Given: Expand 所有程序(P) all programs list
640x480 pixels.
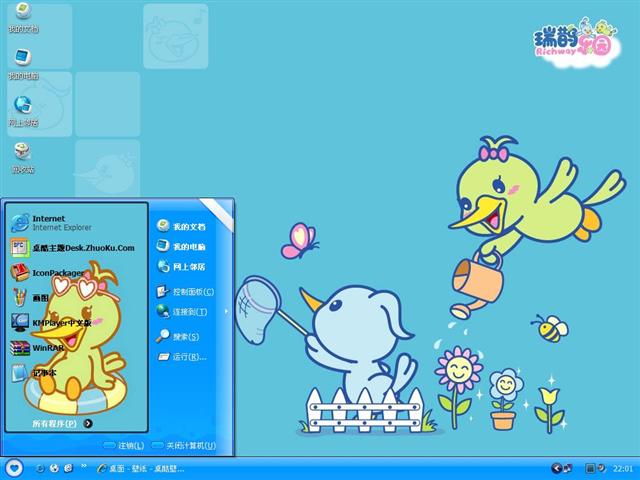Looking at the screenshot, I should point(62,424).
